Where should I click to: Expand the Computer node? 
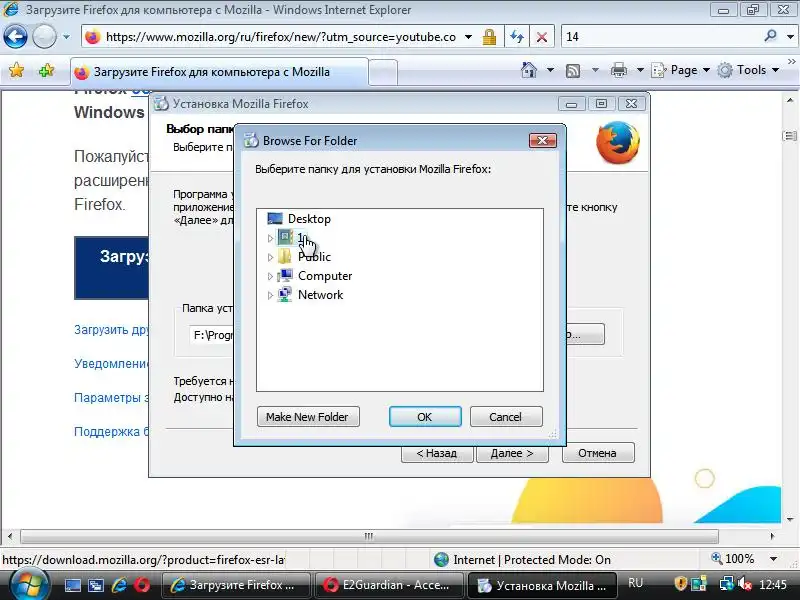click(270, 276)
